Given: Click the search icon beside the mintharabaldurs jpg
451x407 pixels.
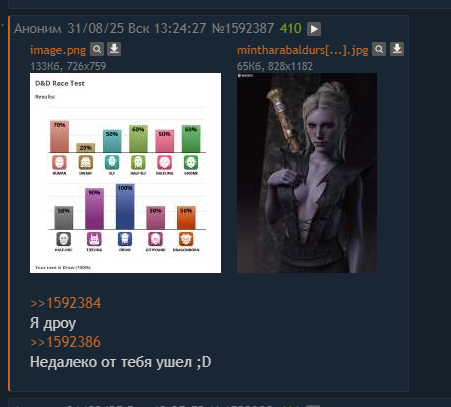Looking at the screenshot, I should [x=379, y=49].
